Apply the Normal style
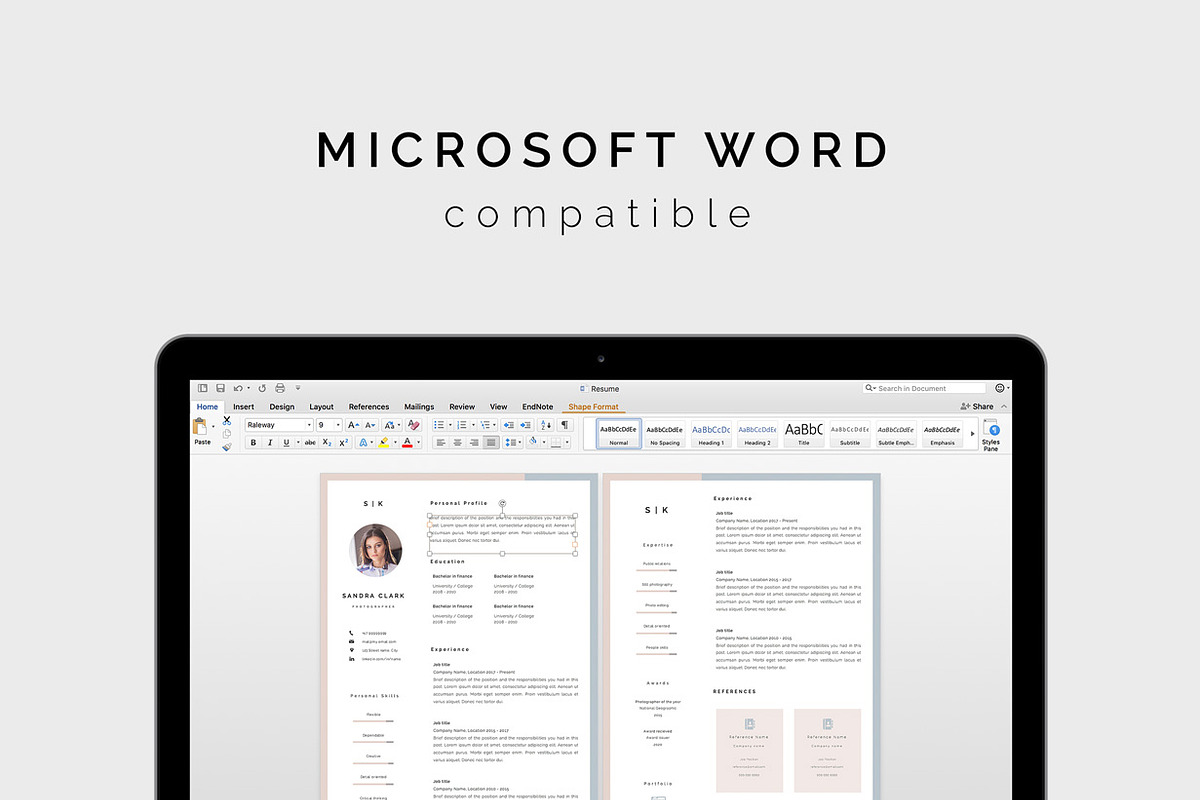 [x=619, y=434]
